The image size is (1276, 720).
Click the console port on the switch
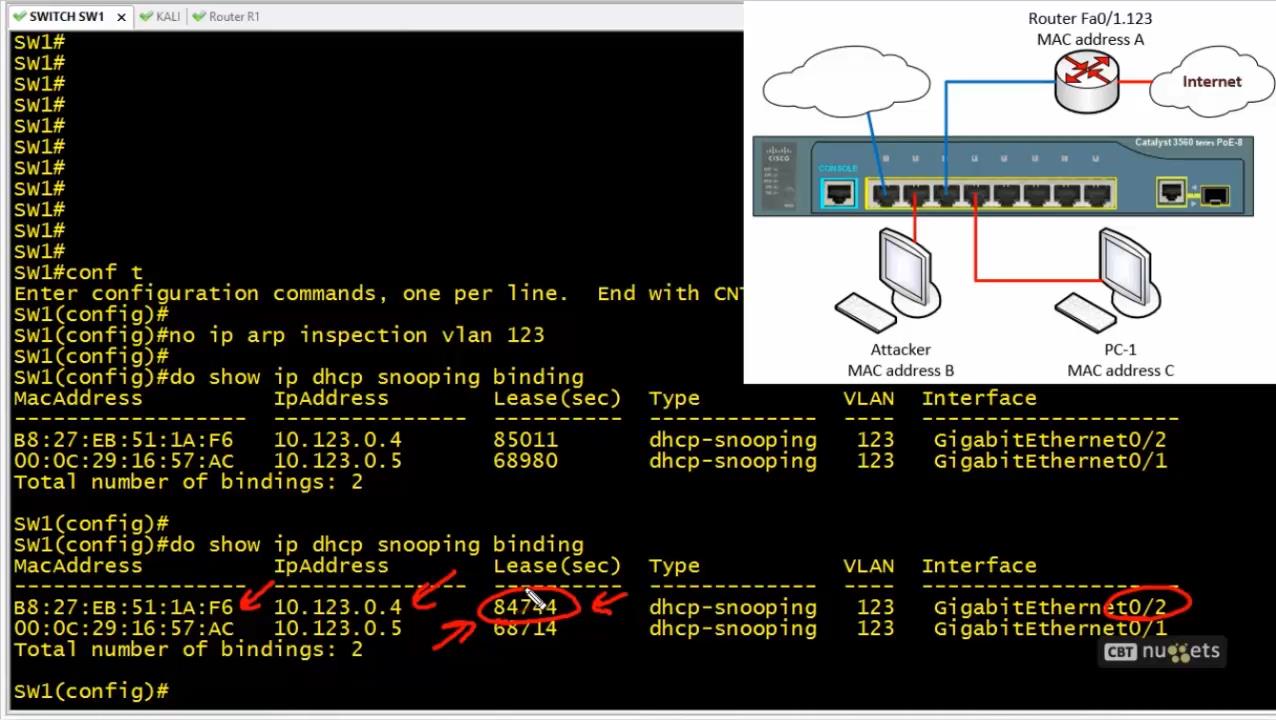tap(838, 191)
